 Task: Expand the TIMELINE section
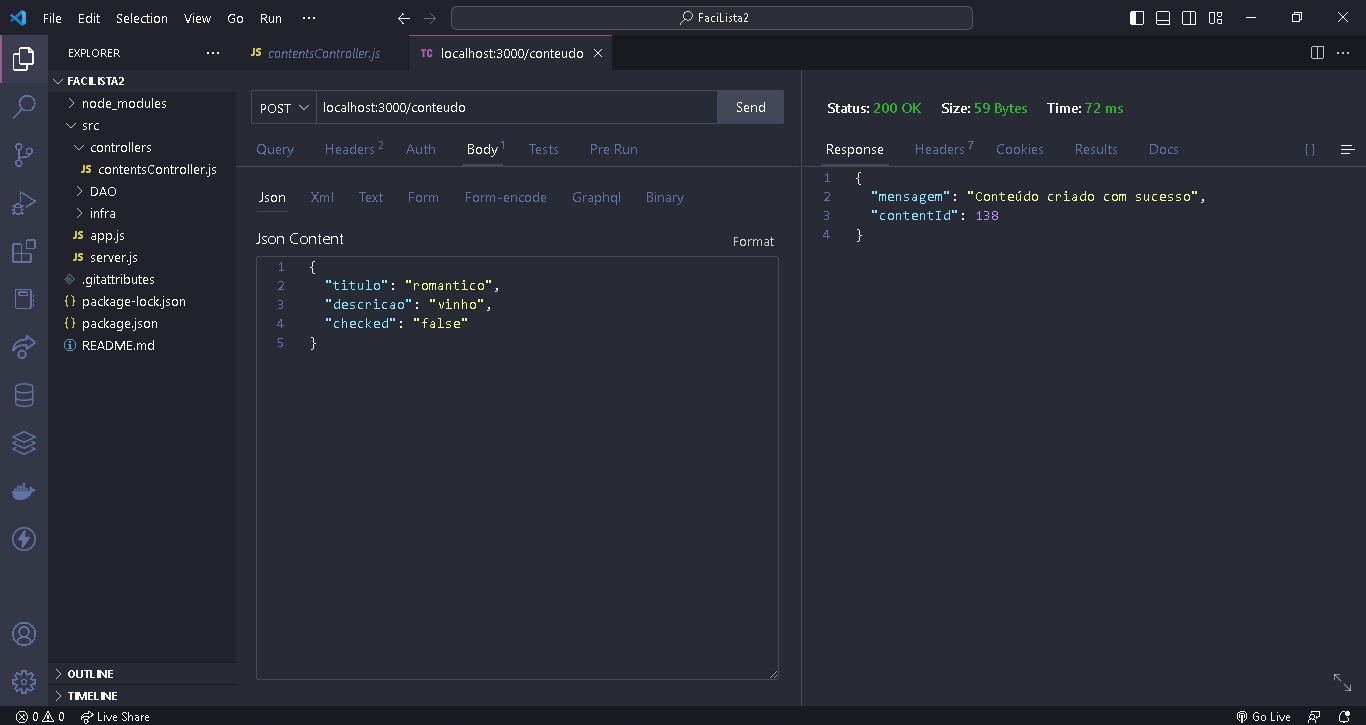(142, 696)
